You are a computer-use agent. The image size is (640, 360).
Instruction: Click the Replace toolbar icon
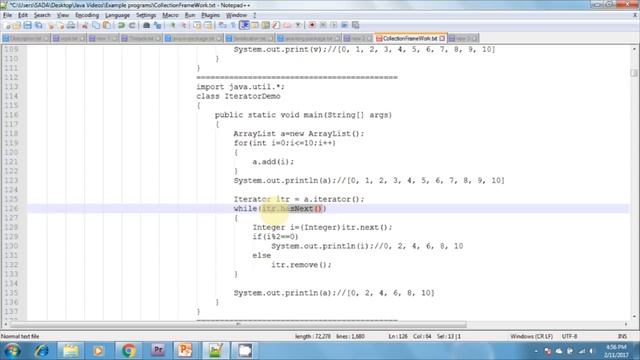point(157,25)
